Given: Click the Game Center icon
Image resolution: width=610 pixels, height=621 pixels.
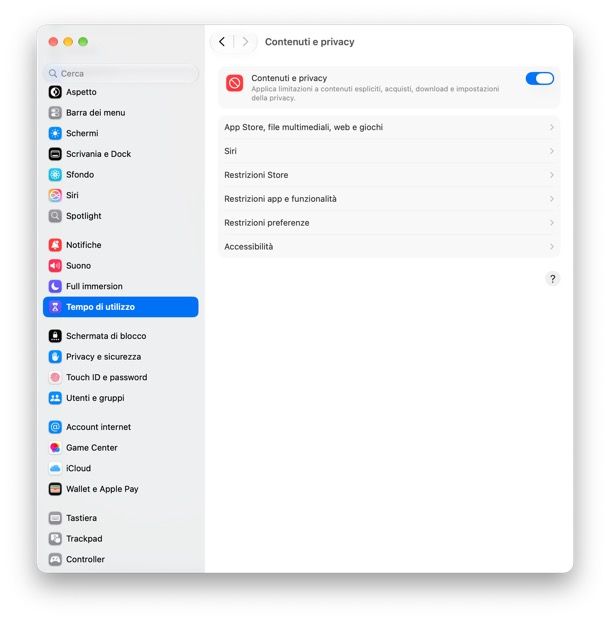Looking at the screenshot, I should click(55, 448).
